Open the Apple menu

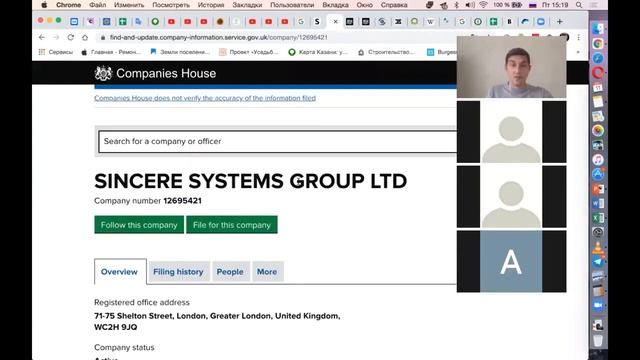pos(44,5)
